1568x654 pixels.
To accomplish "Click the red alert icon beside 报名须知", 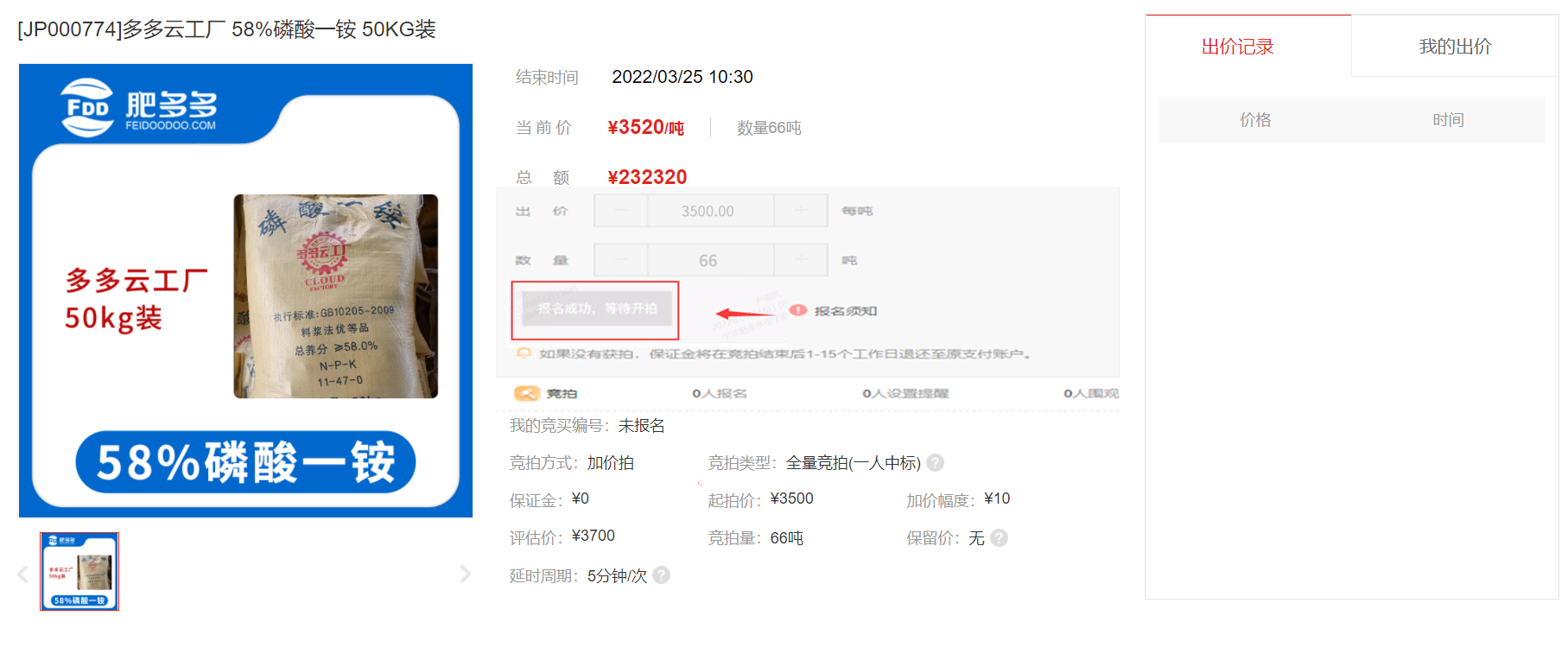I will point(798,310).
